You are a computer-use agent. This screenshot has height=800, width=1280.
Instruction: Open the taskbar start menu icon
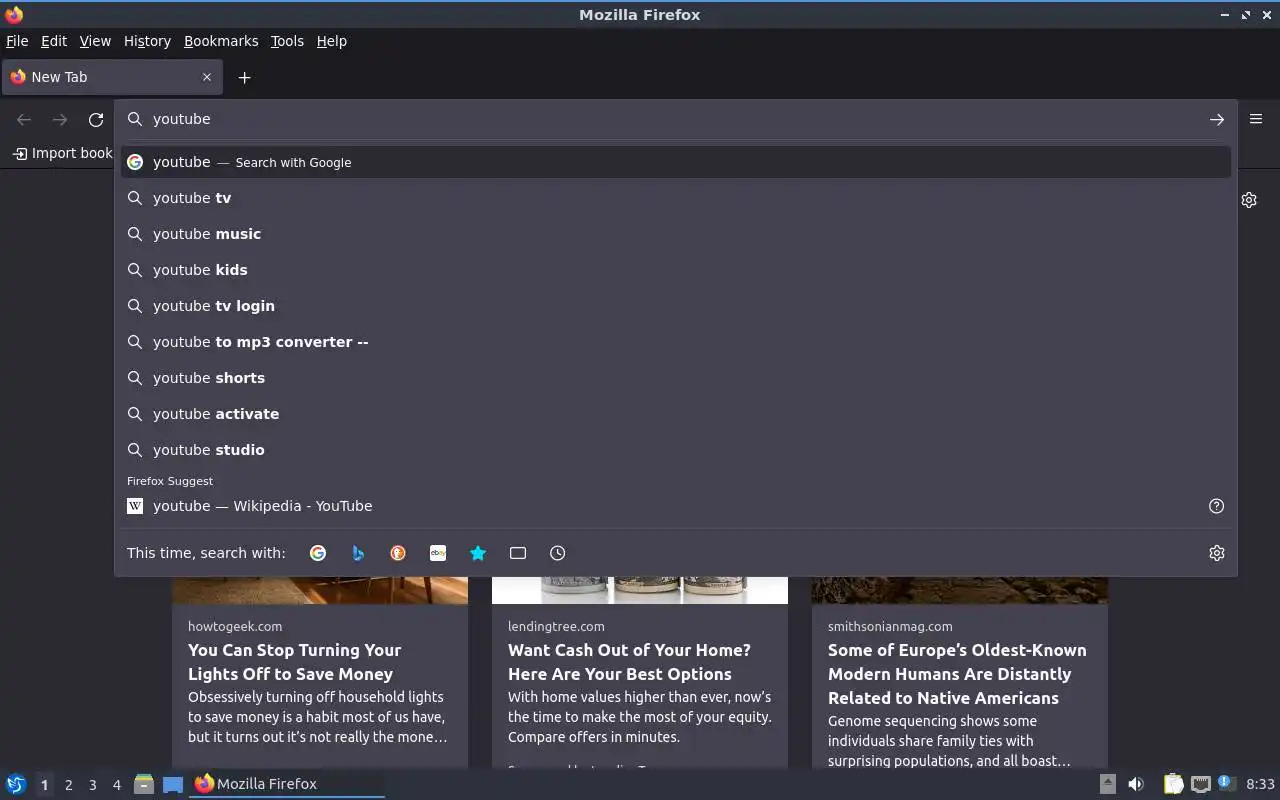pyautogui.click(x=15, y=784)
